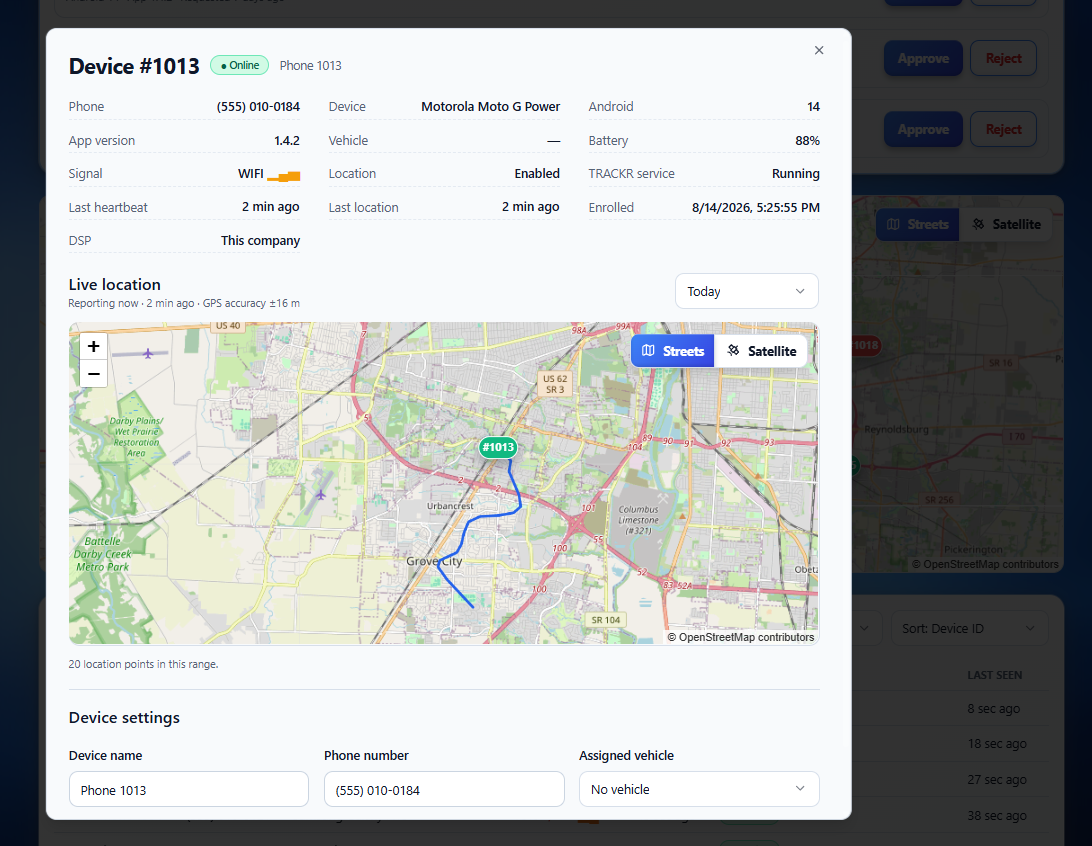
Task: Click the 38 sec ago last seen cell
Action: click(997, 815)
